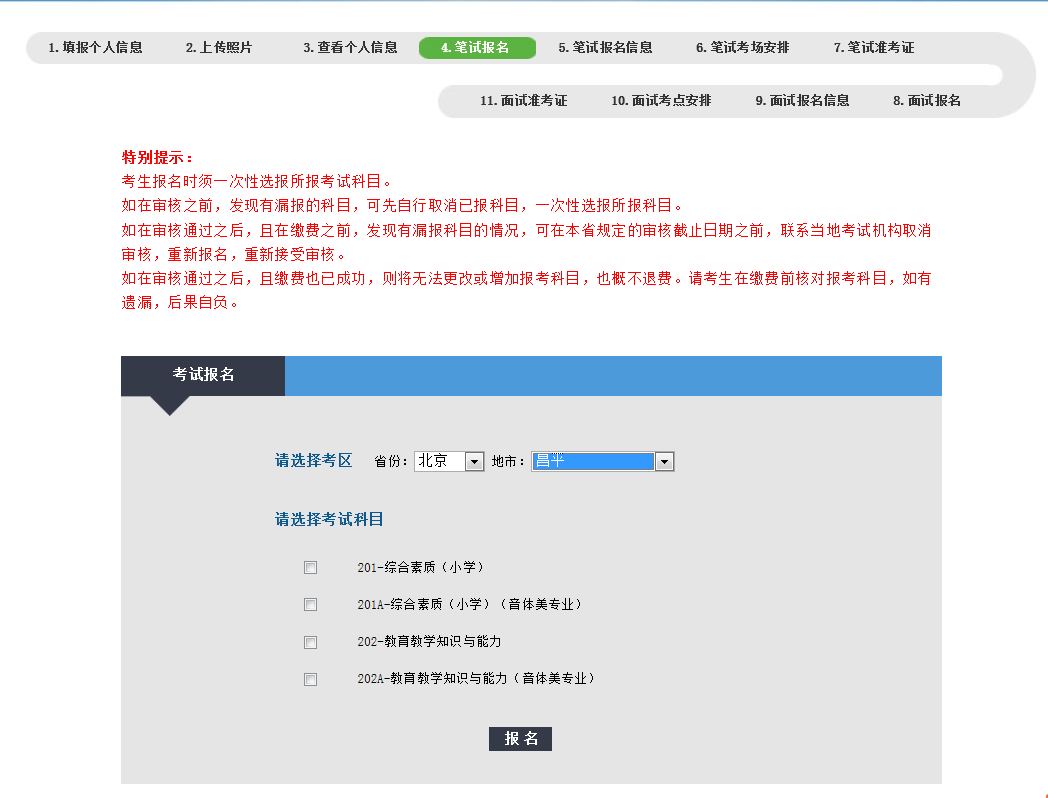Check the 201-综合素质（小学） checkbox
1048x798 pixels.
click(310, 568)
